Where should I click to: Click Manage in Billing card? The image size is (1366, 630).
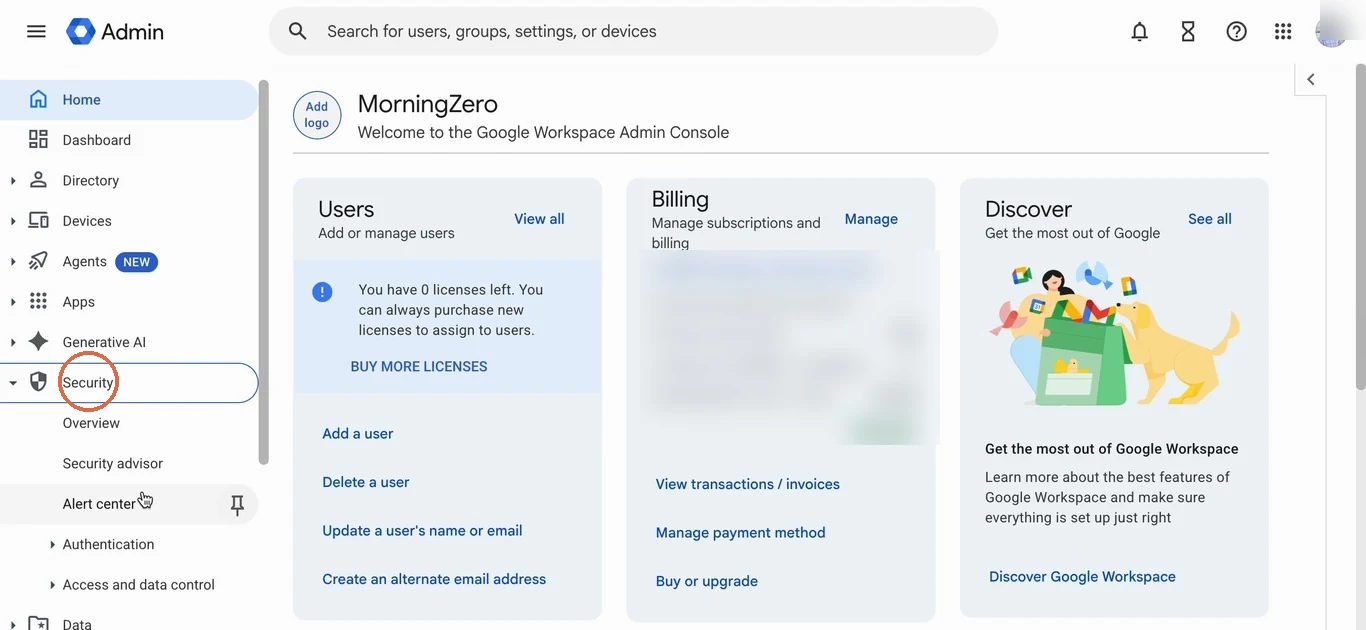tap(871, 219)
